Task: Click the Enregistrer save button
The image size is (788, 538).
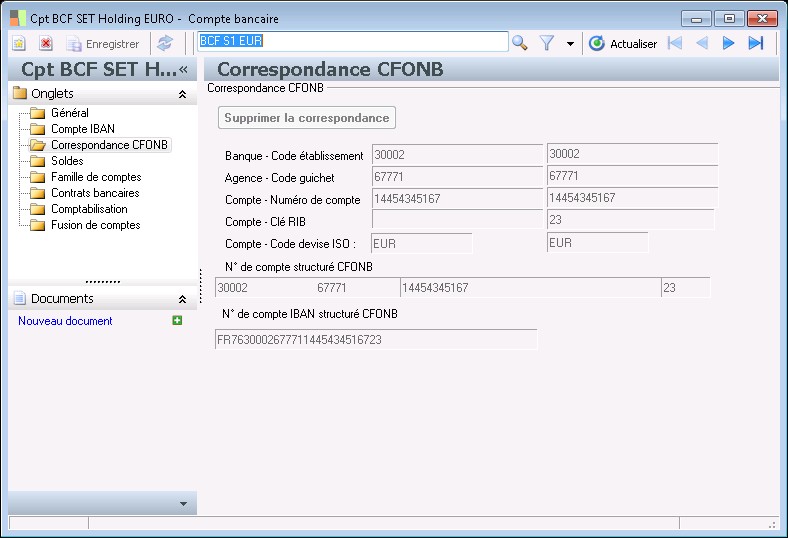Action: [x=103, y=44]
